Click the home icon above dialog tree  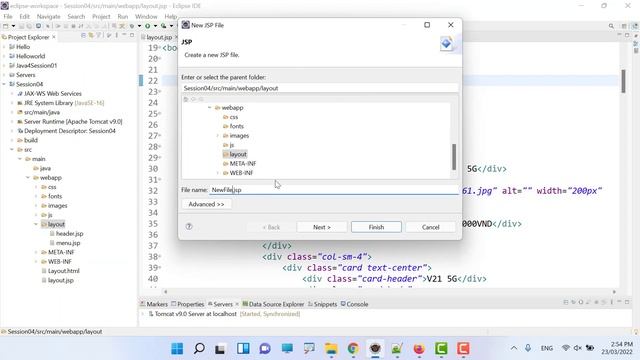[186, 99]
